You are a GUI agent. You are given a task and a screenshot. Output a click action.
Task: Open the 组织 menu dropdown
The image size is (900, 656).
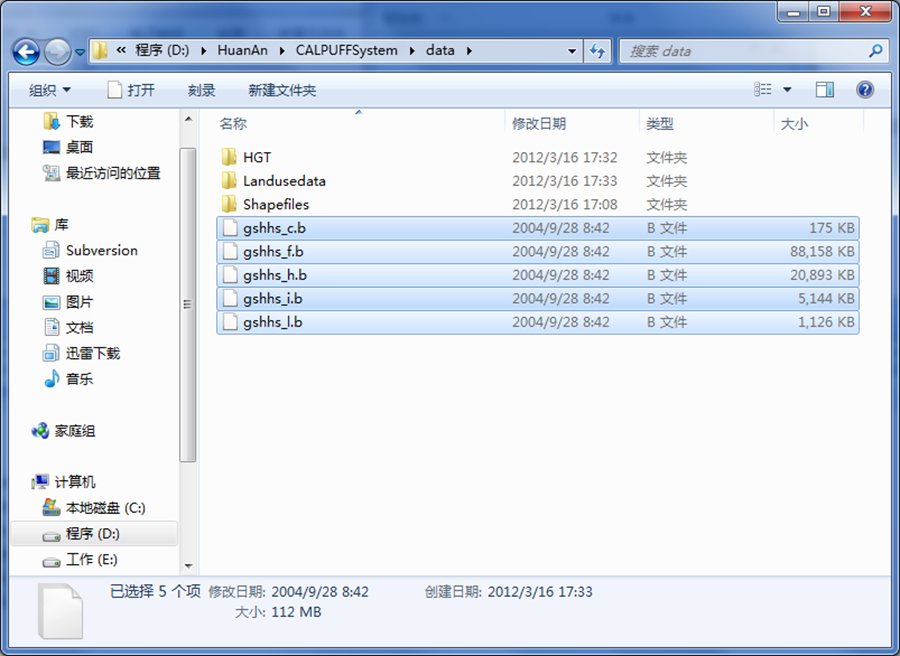tap(50, 90)
